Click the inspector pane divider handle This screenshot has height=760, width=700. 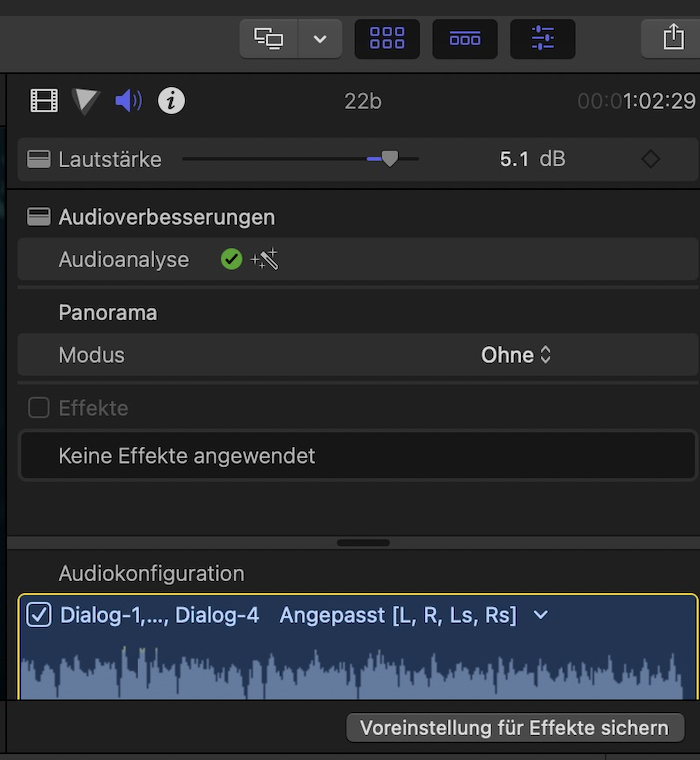[363, 543]
